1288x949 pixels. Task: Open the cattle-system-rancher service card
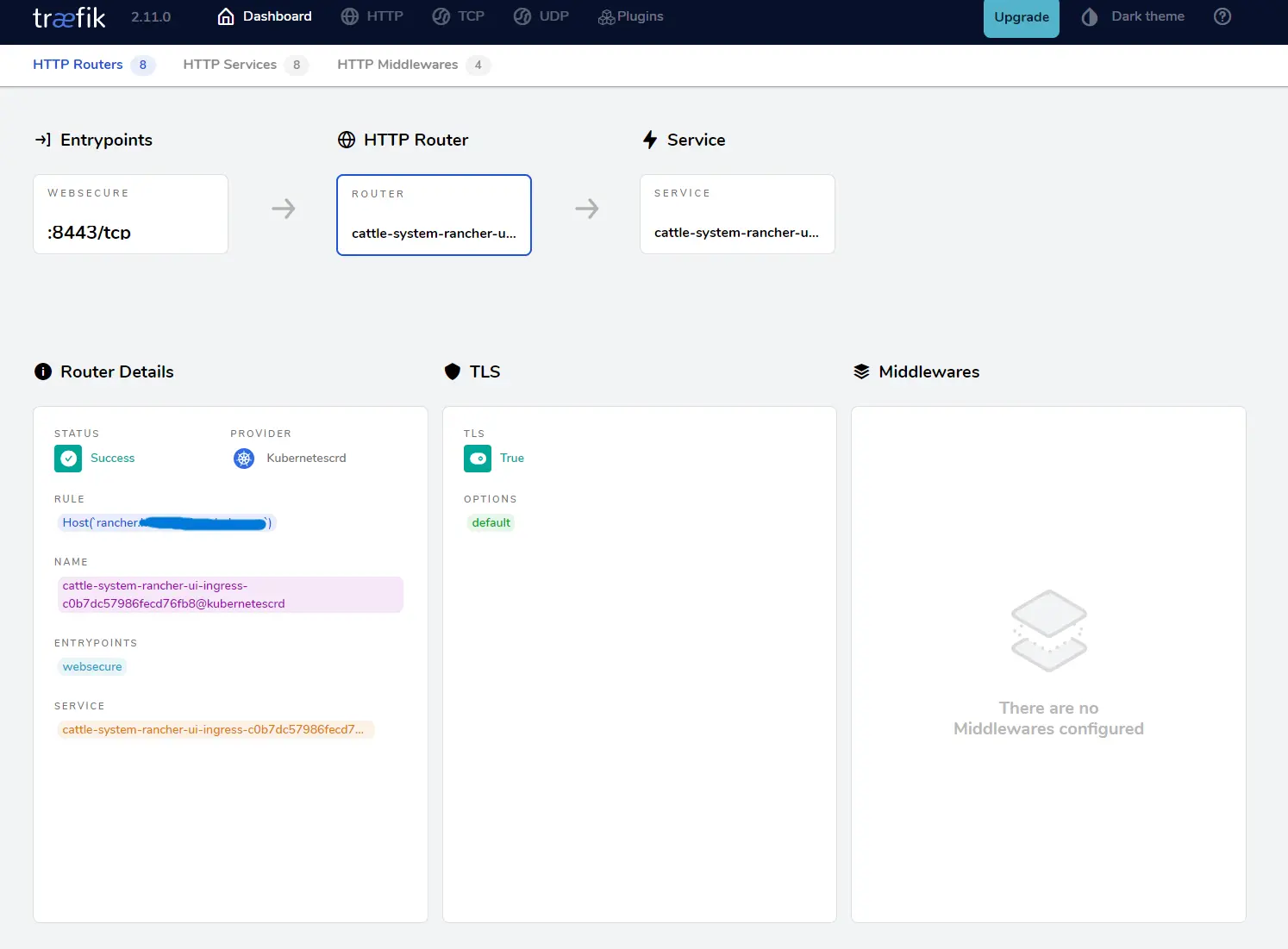click(x=737, y=215)
